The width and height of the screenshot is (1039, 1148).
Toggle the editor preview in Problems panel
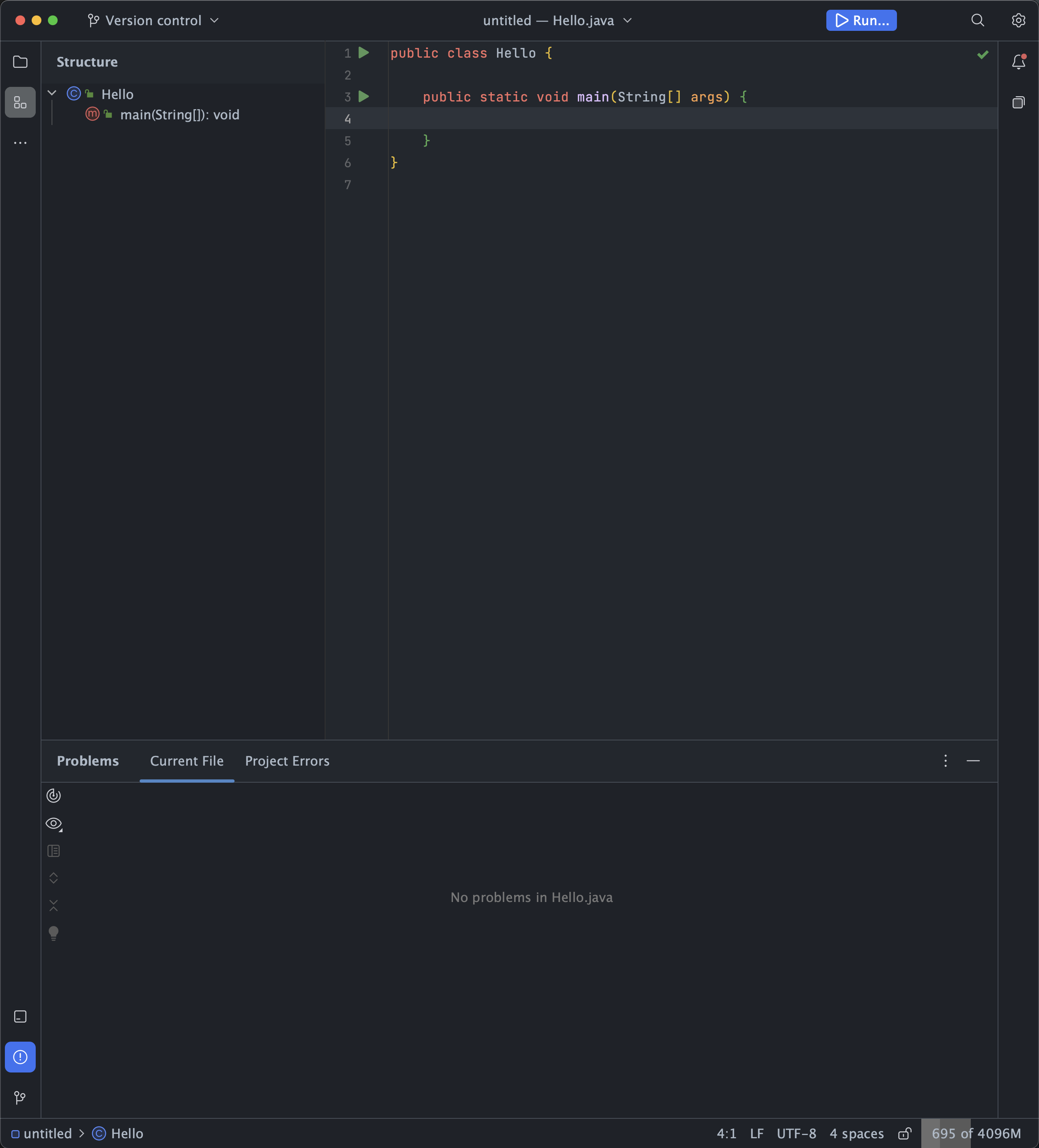[54, 850]
